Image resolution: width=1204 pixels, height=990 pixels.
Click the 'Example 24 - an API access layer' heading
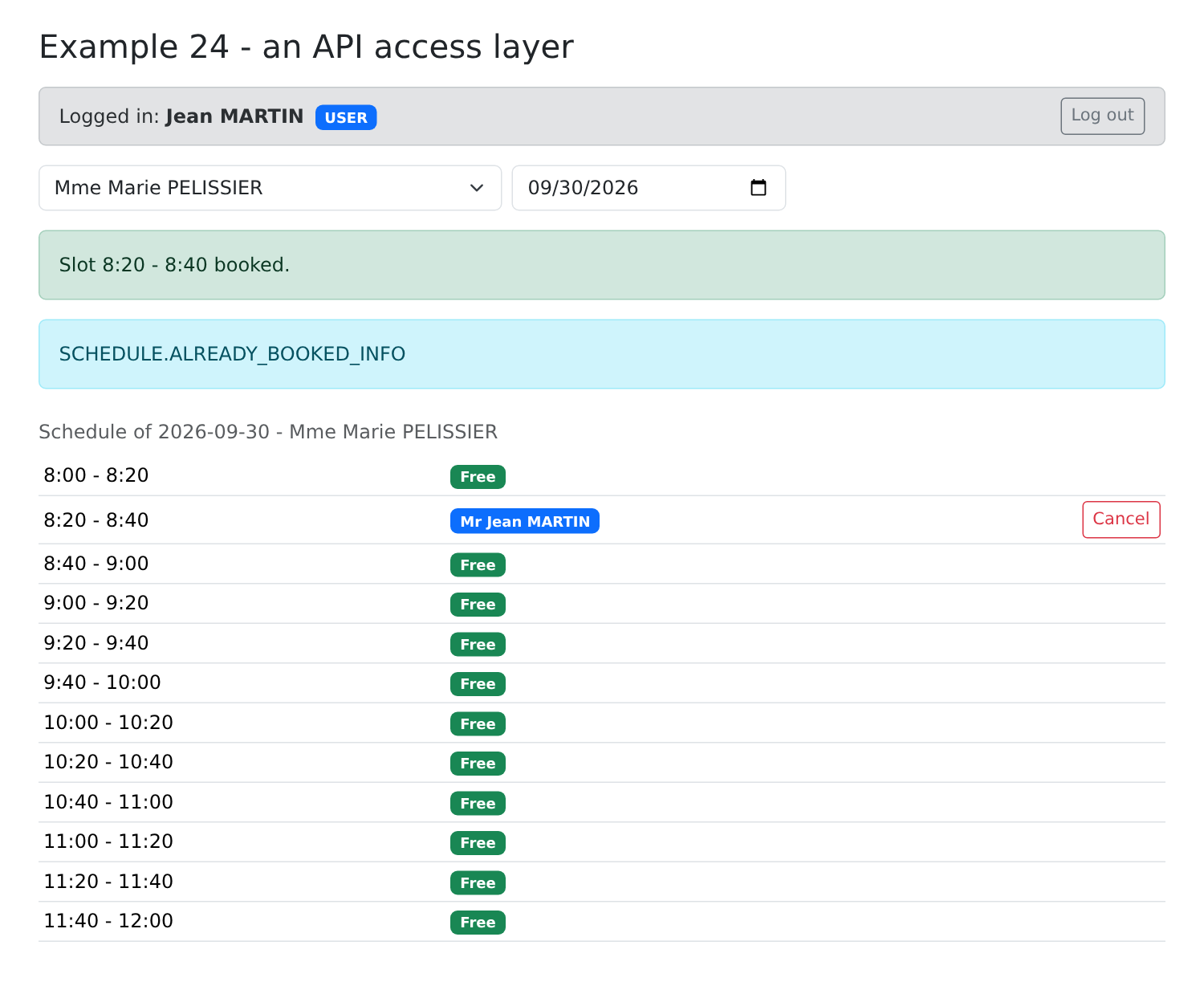pyautogui.click(x=307, y=47)
